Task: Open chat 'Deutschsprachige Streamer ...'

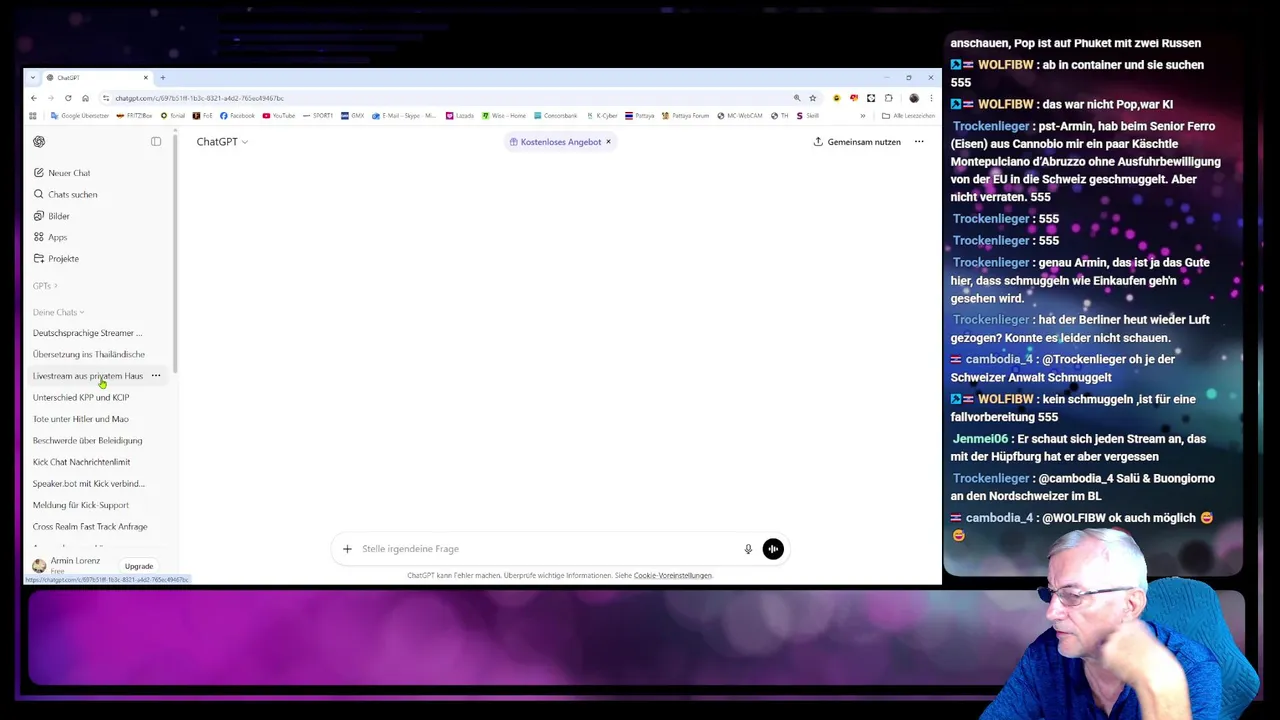Action: point(88,333)
